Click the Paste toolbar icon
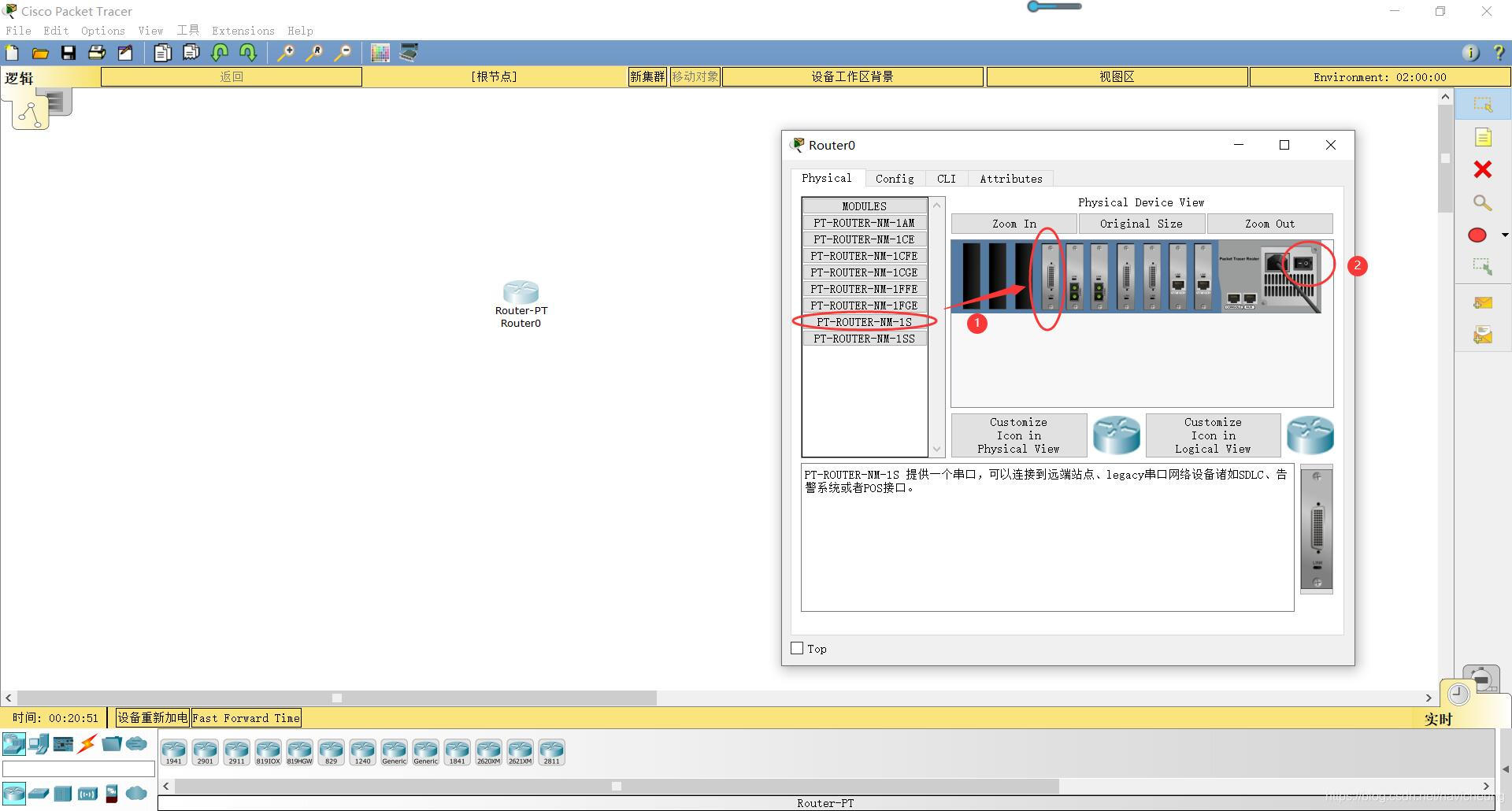 tap(191, 53)
